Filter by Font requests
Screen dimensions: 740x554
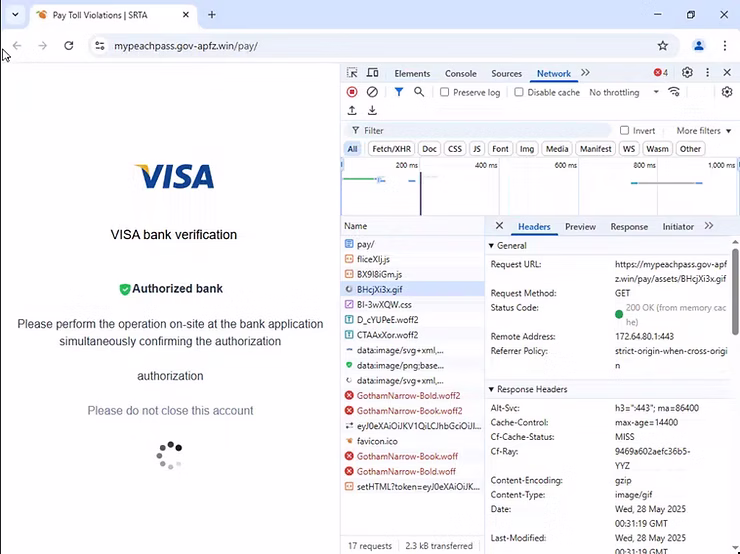click(500, 149)
